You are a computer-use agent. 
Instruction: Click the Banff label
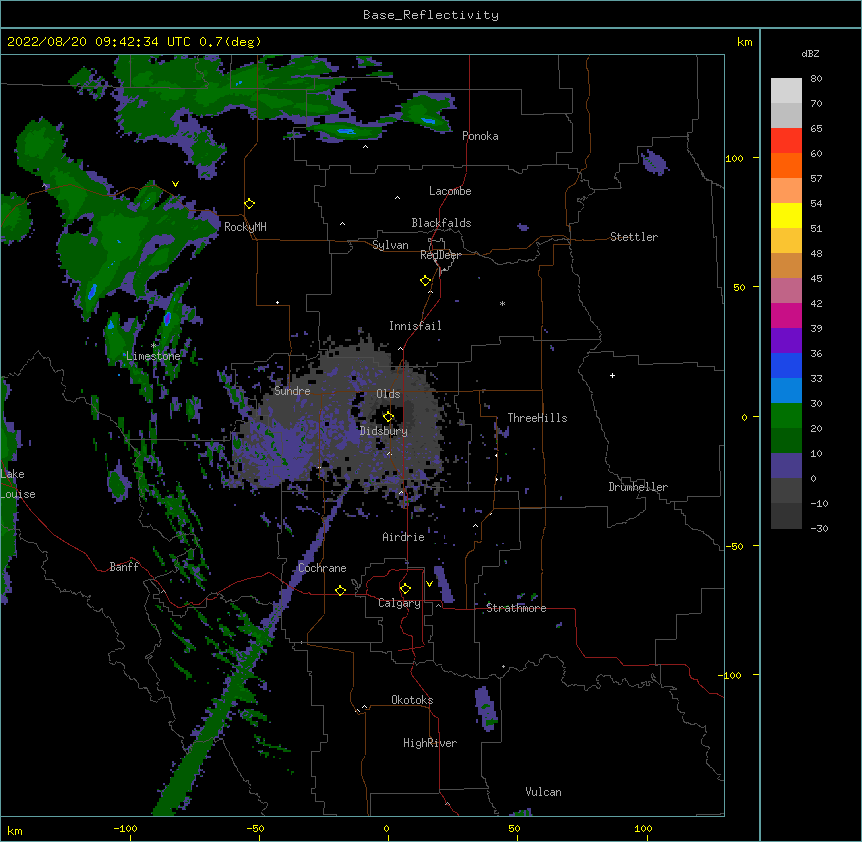(x=124, y=567)
